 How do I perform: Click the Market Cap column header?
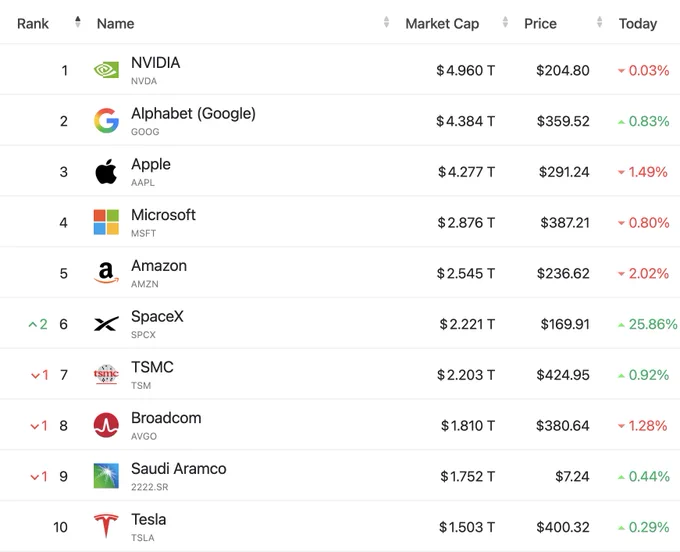[442, 23]
